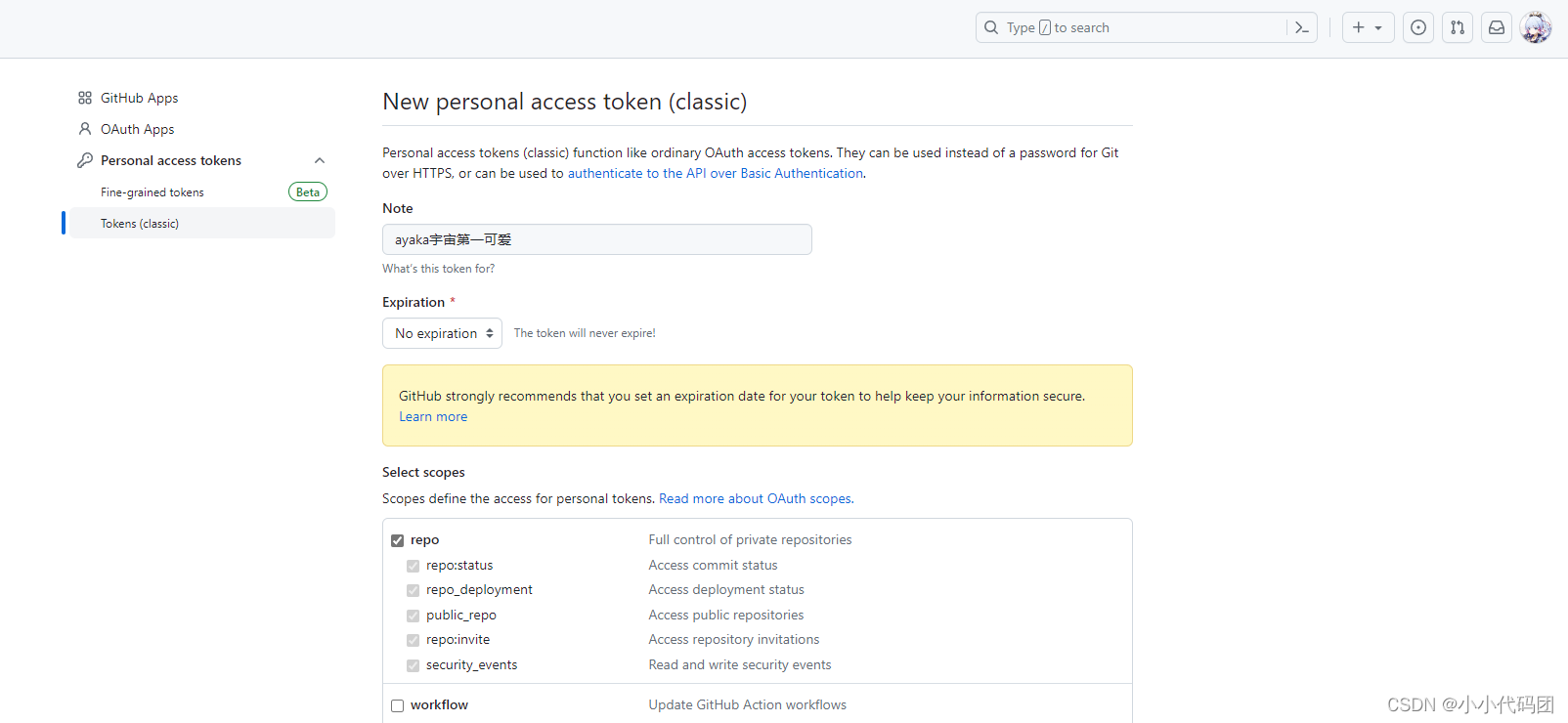Click the create new plus icon
Image resolution: width=1568 pixels, height=723 pixels.
point(1358,28)
